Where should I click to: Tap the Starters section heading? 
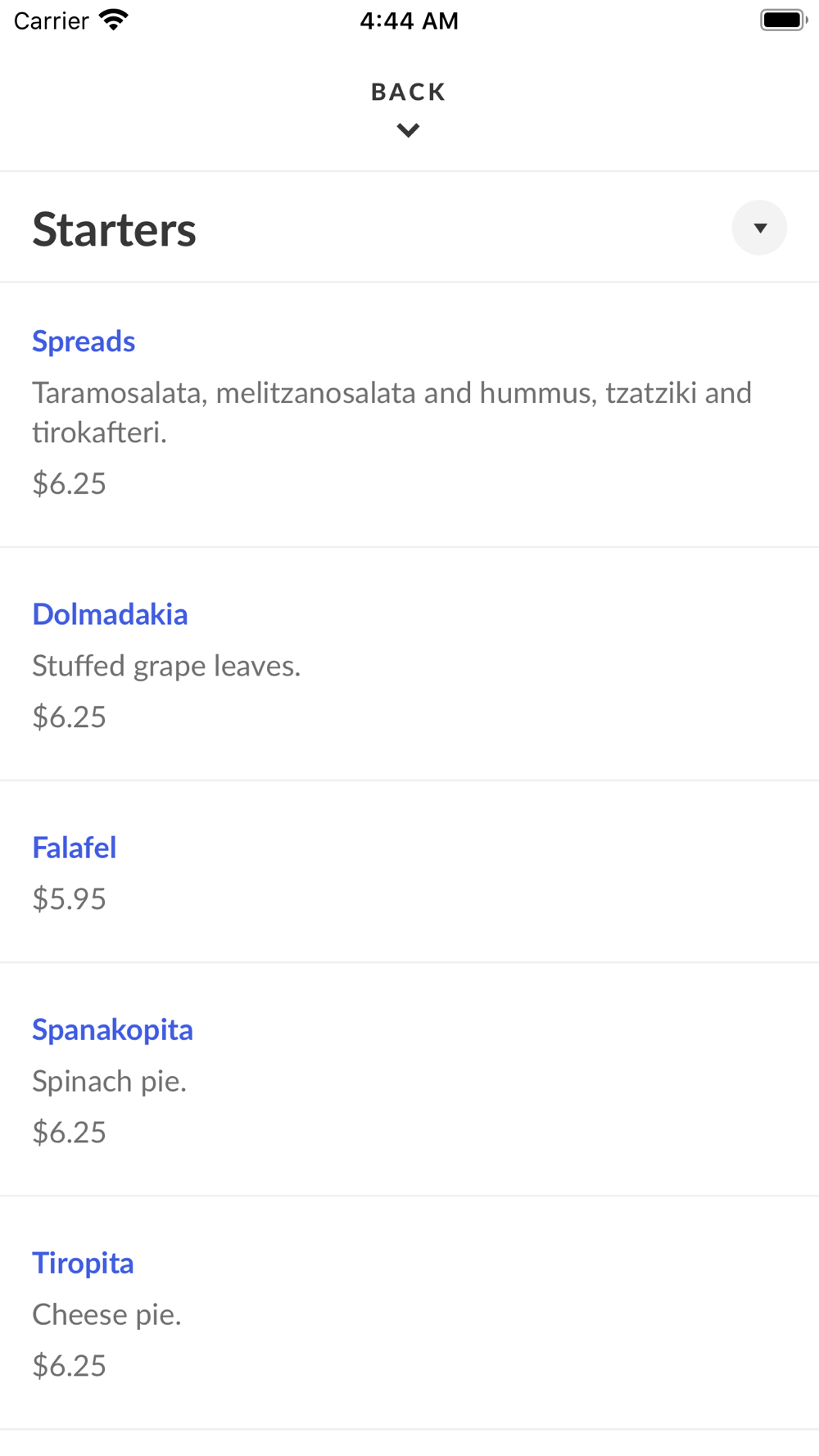(x=115, y=229)
